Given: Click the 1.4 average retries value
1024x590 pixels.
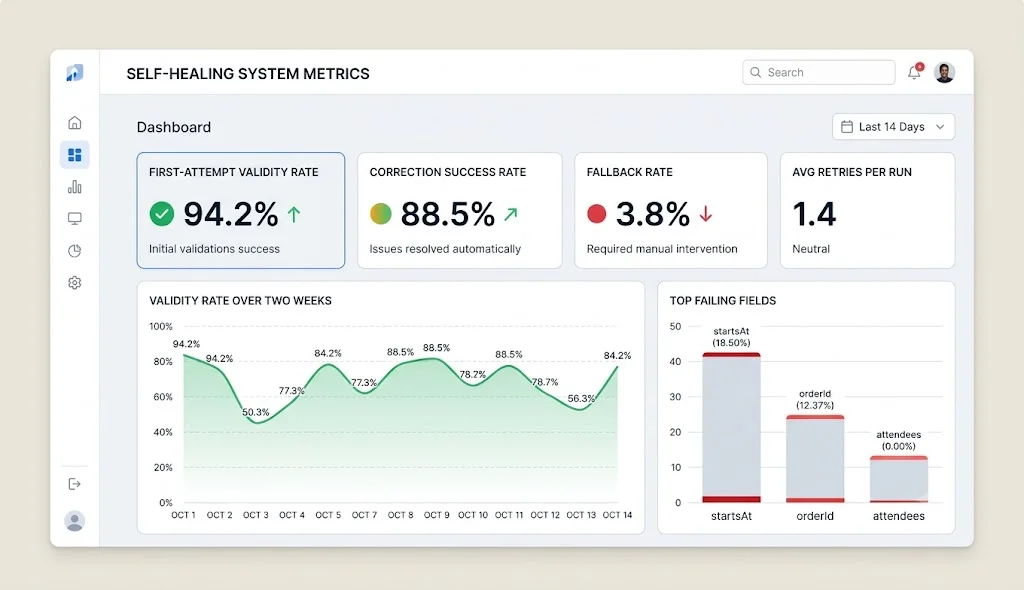Looking at the screenshot, I should (814, 214).
